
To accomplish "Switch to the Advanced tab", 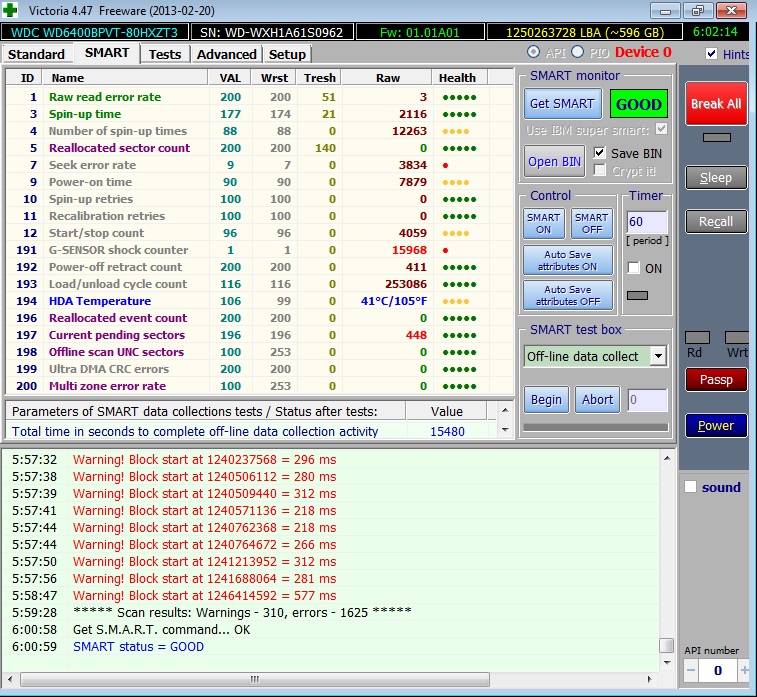I will 226,54.
